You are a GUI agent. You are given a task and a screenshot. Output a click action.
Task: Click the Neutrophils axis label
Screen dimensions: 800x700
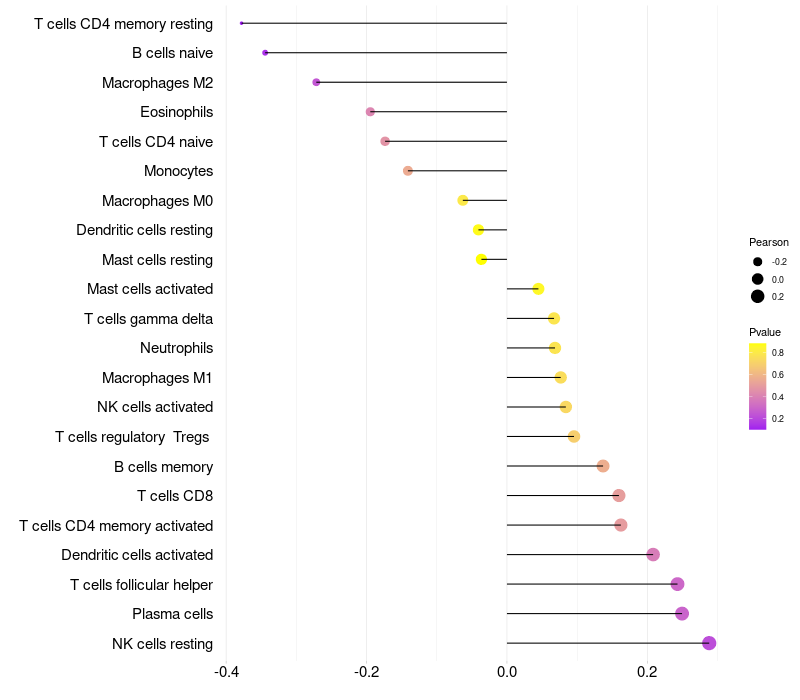[x=176, y=348]
